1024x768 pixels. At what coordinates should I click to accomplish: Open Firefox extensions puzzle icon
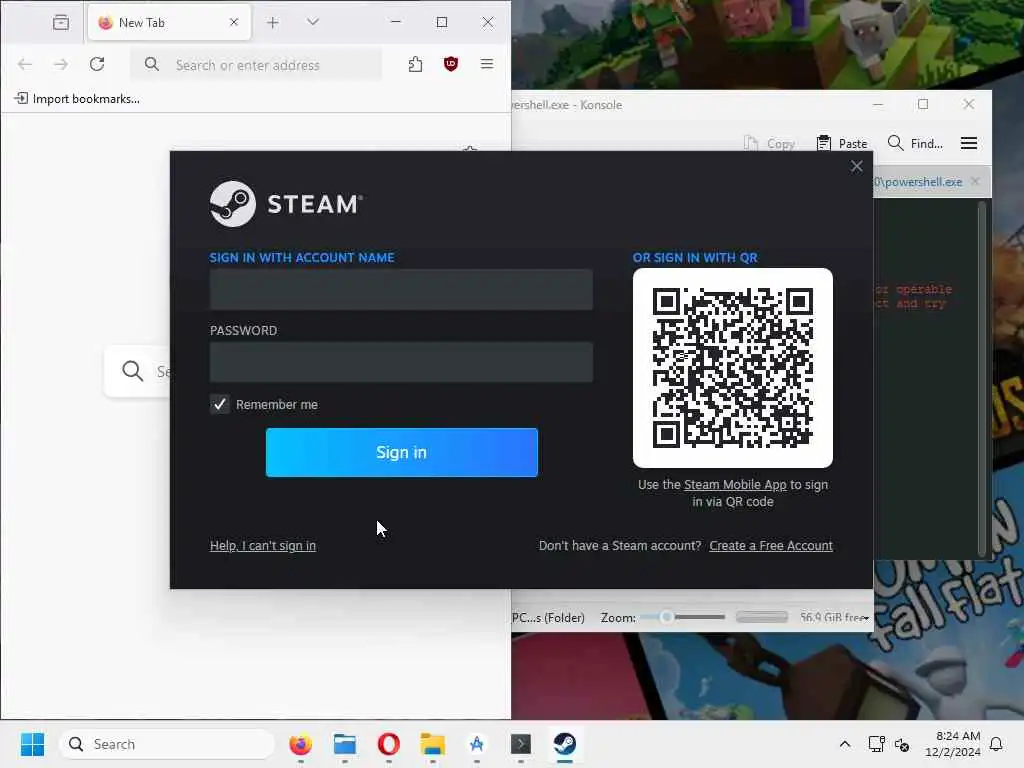point(415,64)
